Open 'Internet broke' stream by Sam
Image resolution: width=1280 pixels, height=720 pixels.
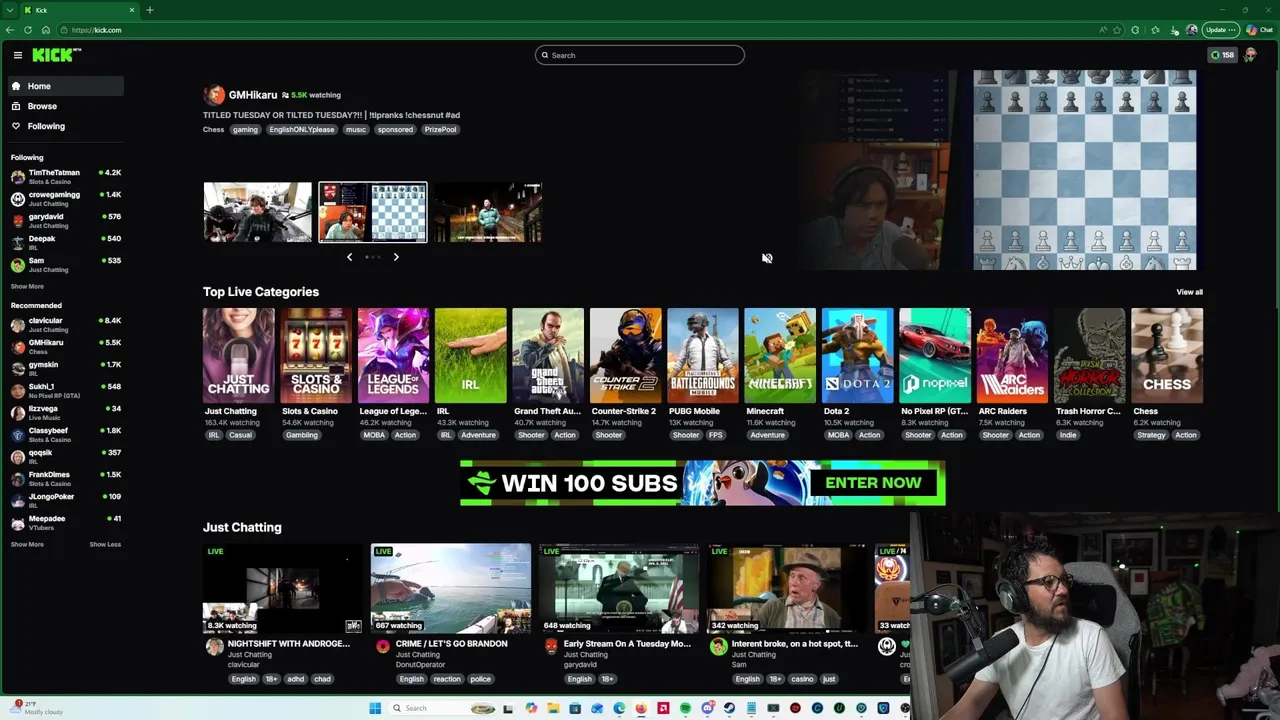tap(787, 589)
